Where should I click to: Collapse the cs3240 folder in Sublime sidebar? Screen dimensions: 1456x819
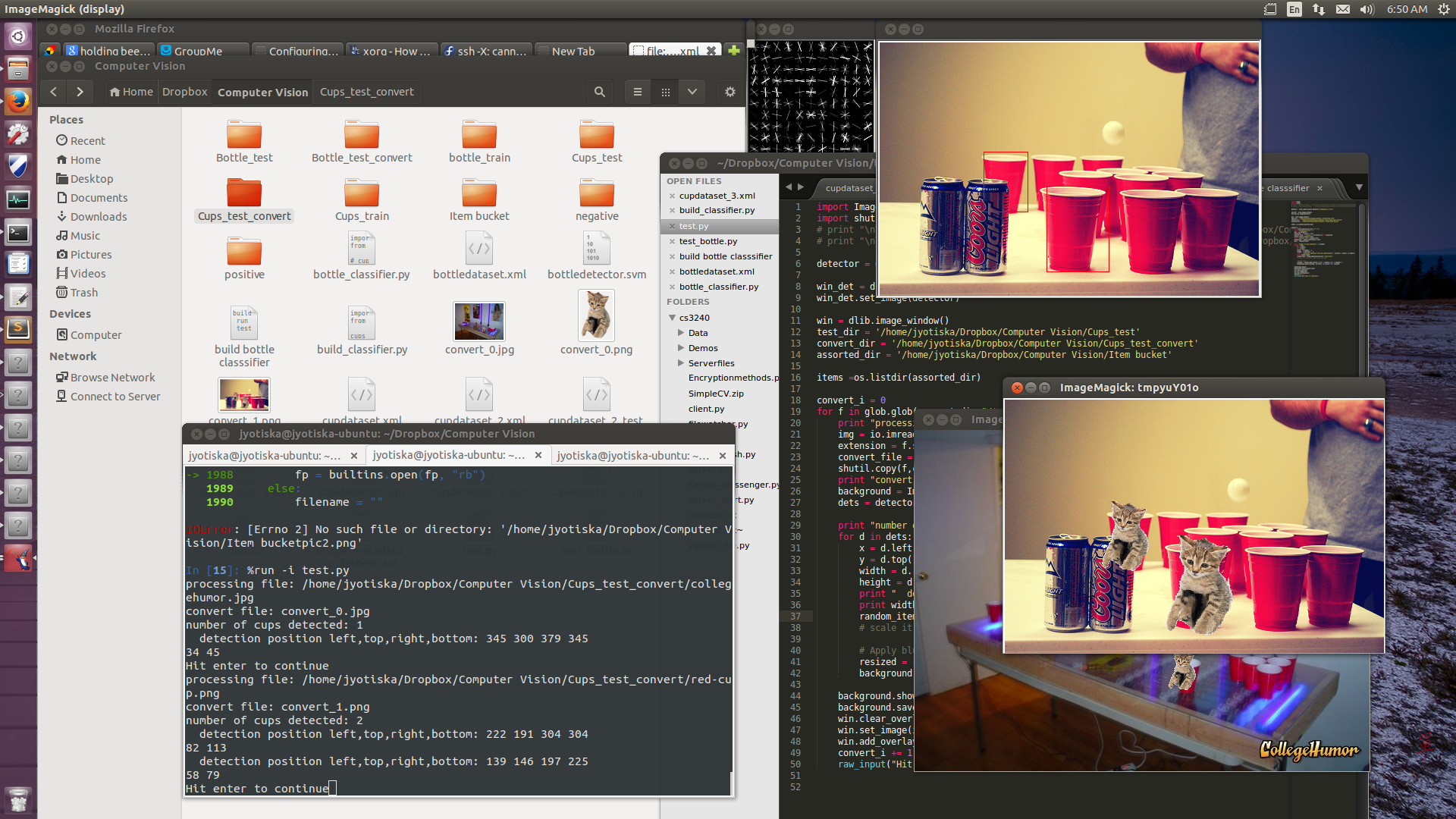672,318
